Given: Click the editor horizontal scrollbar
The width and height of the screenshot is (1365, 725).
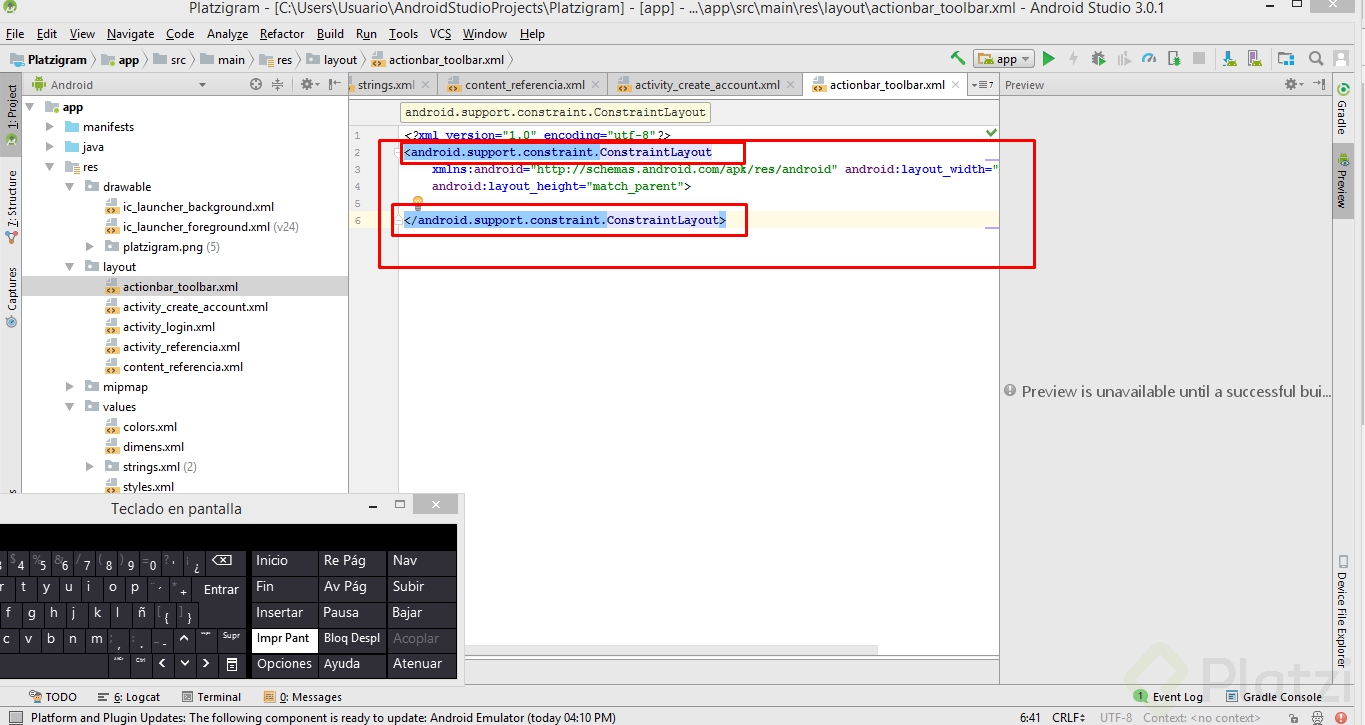Looking at the screenshot, I should click(672, 650).
